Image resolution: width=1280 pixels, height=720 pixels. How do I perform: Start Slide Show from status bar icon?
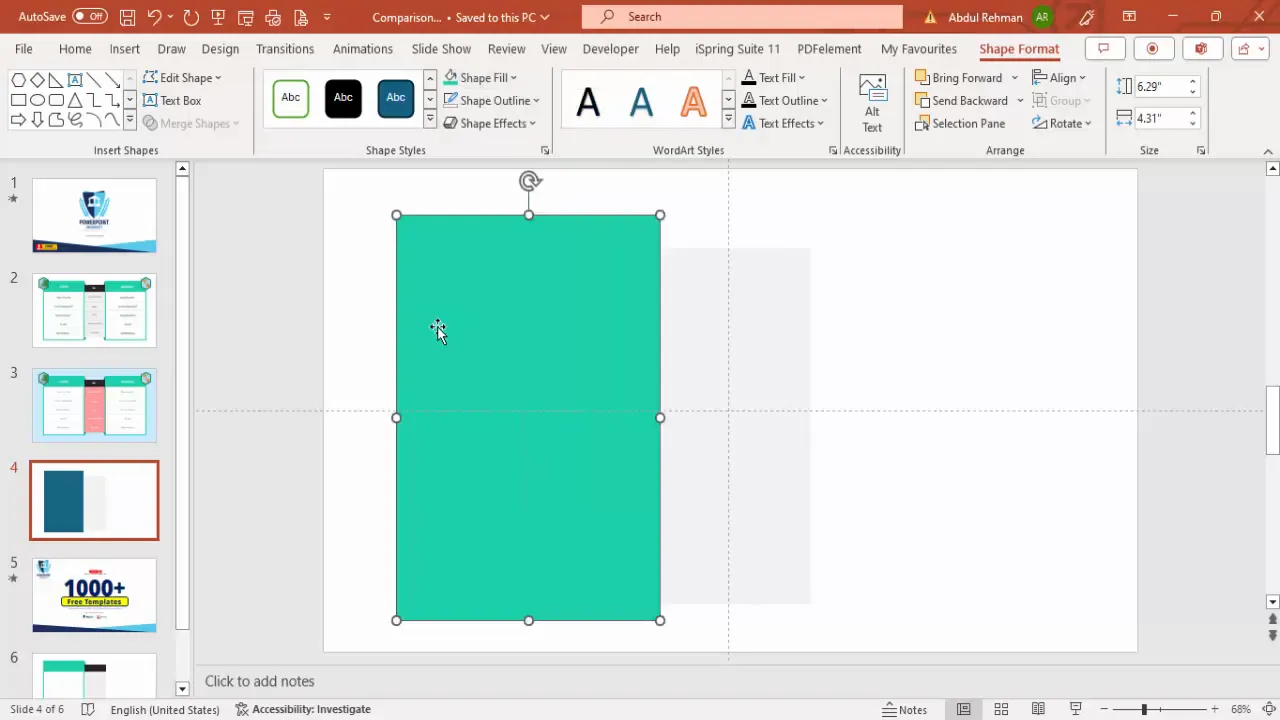click(x=1076, y=709)
